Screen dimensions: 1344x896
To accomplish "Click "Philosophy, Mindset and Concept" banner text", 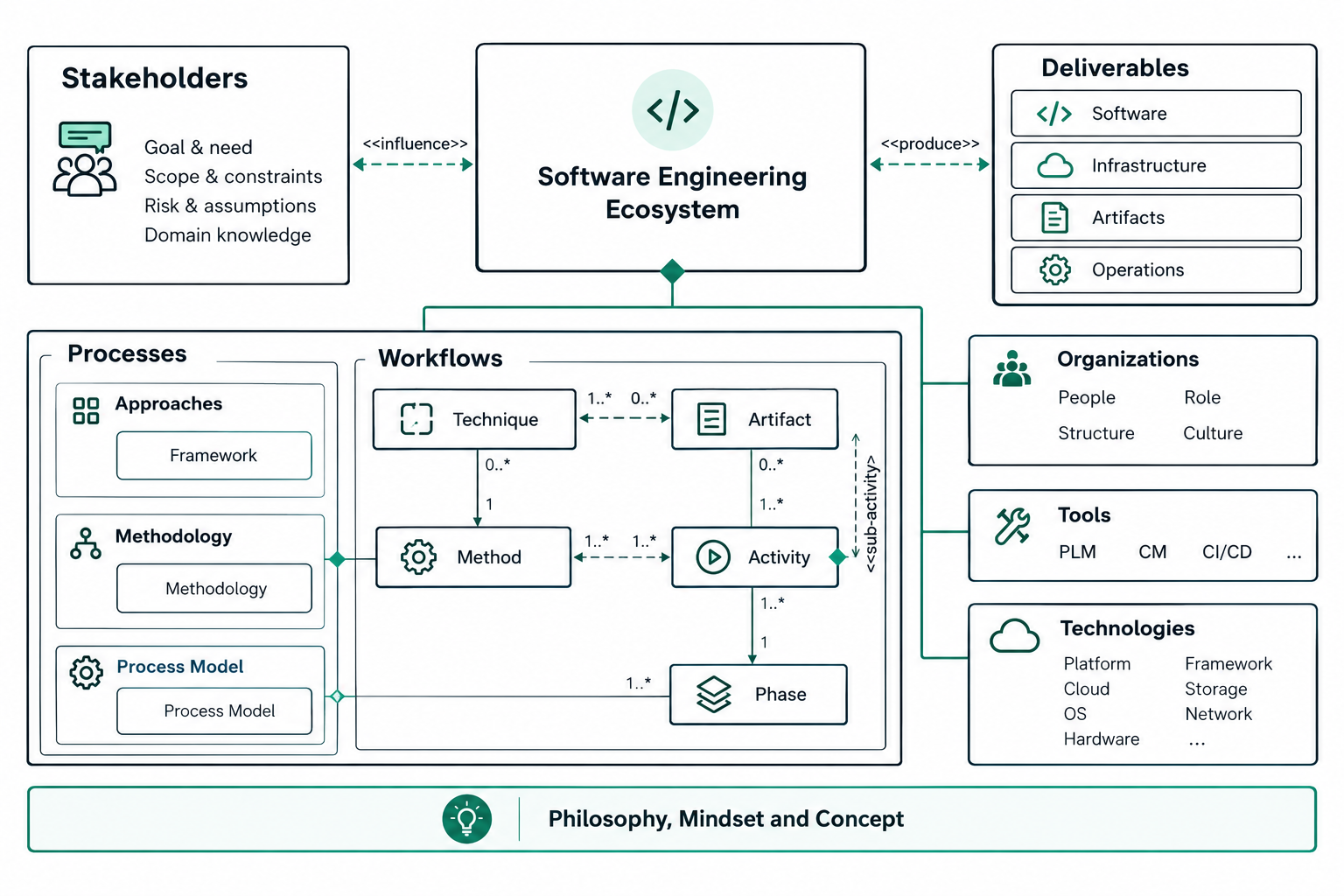I will click(726, 819).
